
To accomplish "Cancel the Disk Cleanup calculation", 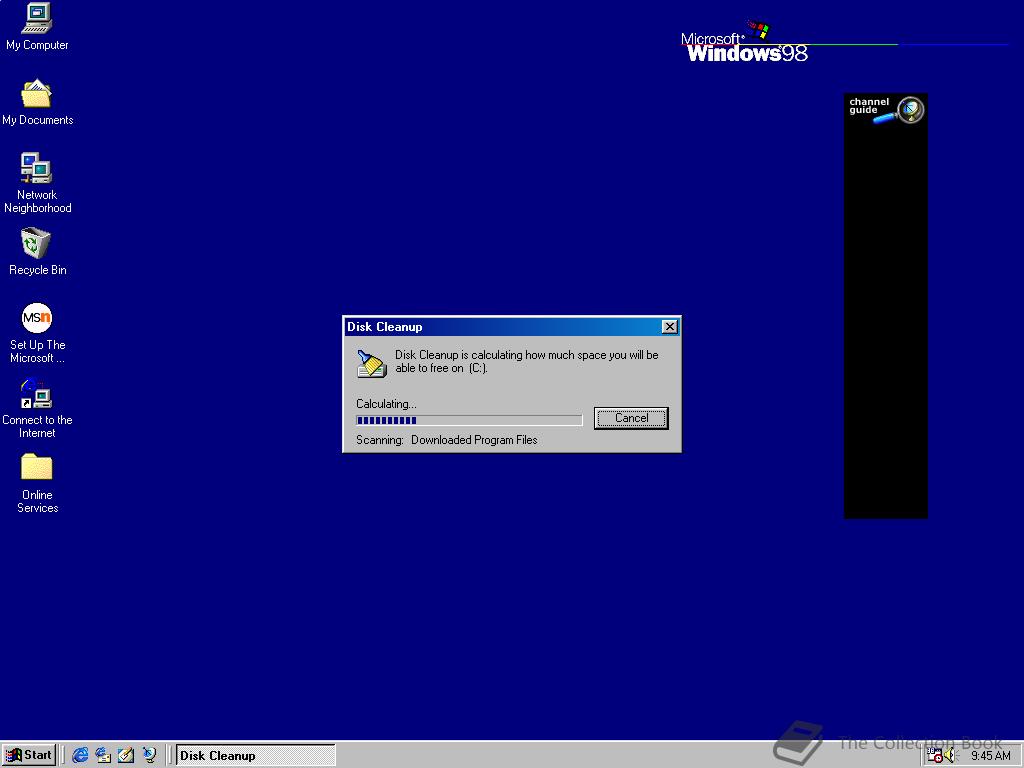I will coord(631,418).
